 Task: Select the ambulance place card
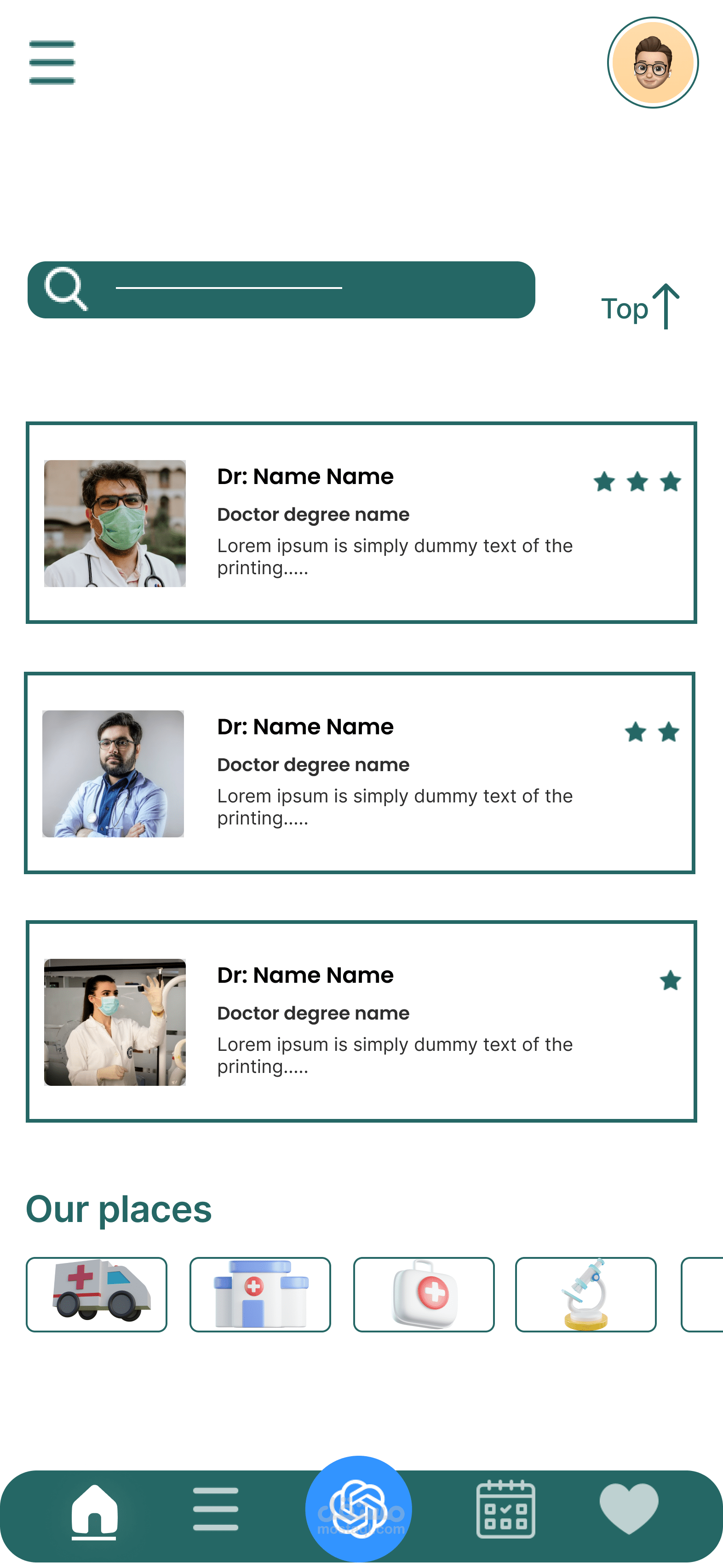point(96,1294)
